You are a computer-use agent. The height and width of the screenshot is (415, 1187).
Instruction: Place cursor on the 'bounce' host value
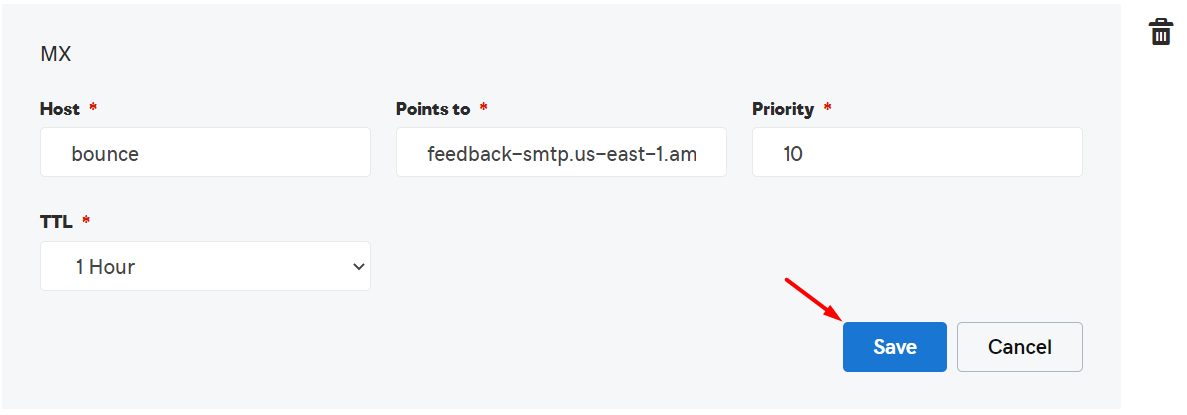click(x=105, y=154)
